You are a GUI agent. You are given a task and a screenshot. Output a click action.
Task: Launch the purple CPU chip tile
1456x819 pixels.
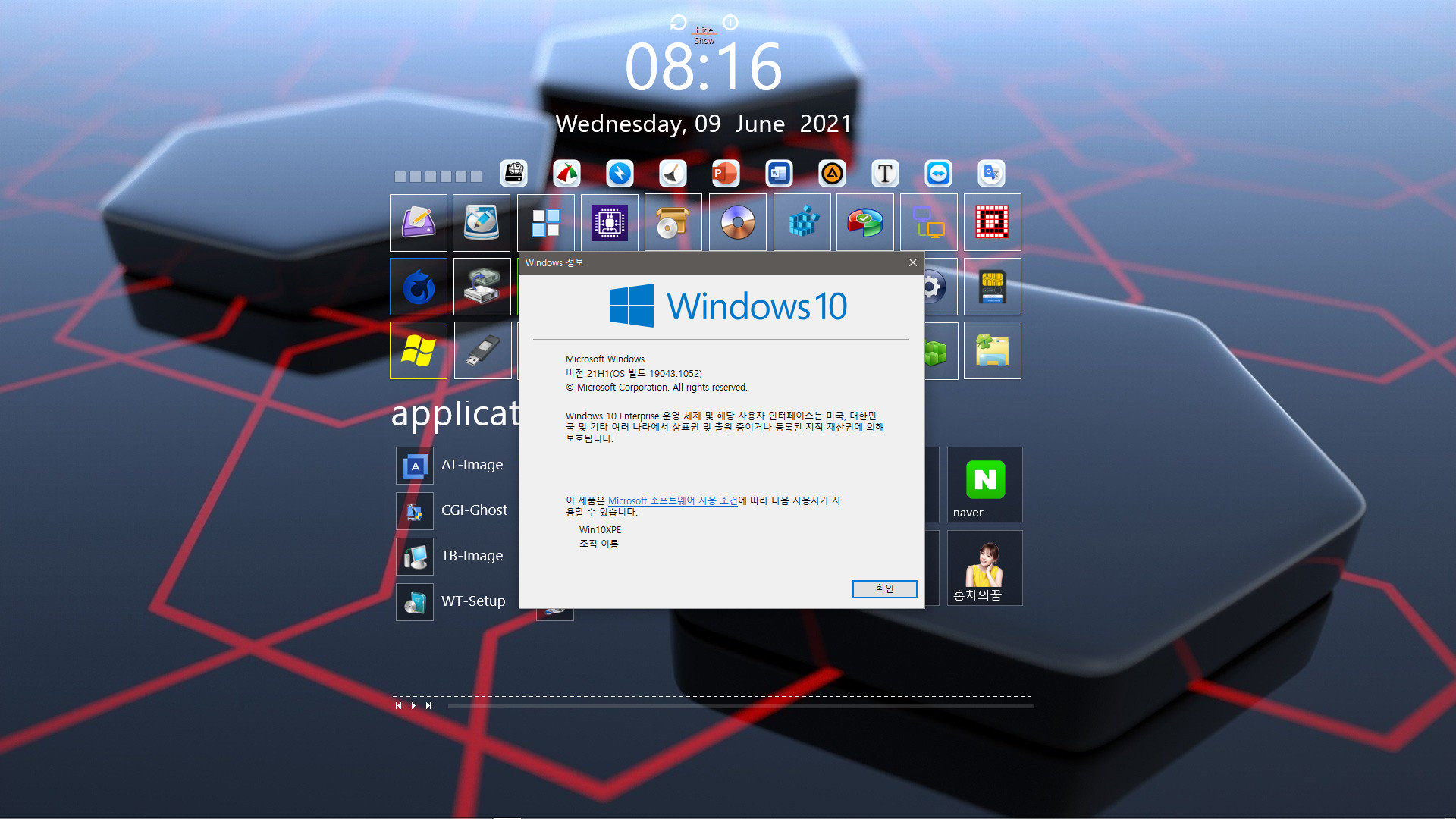610,223
